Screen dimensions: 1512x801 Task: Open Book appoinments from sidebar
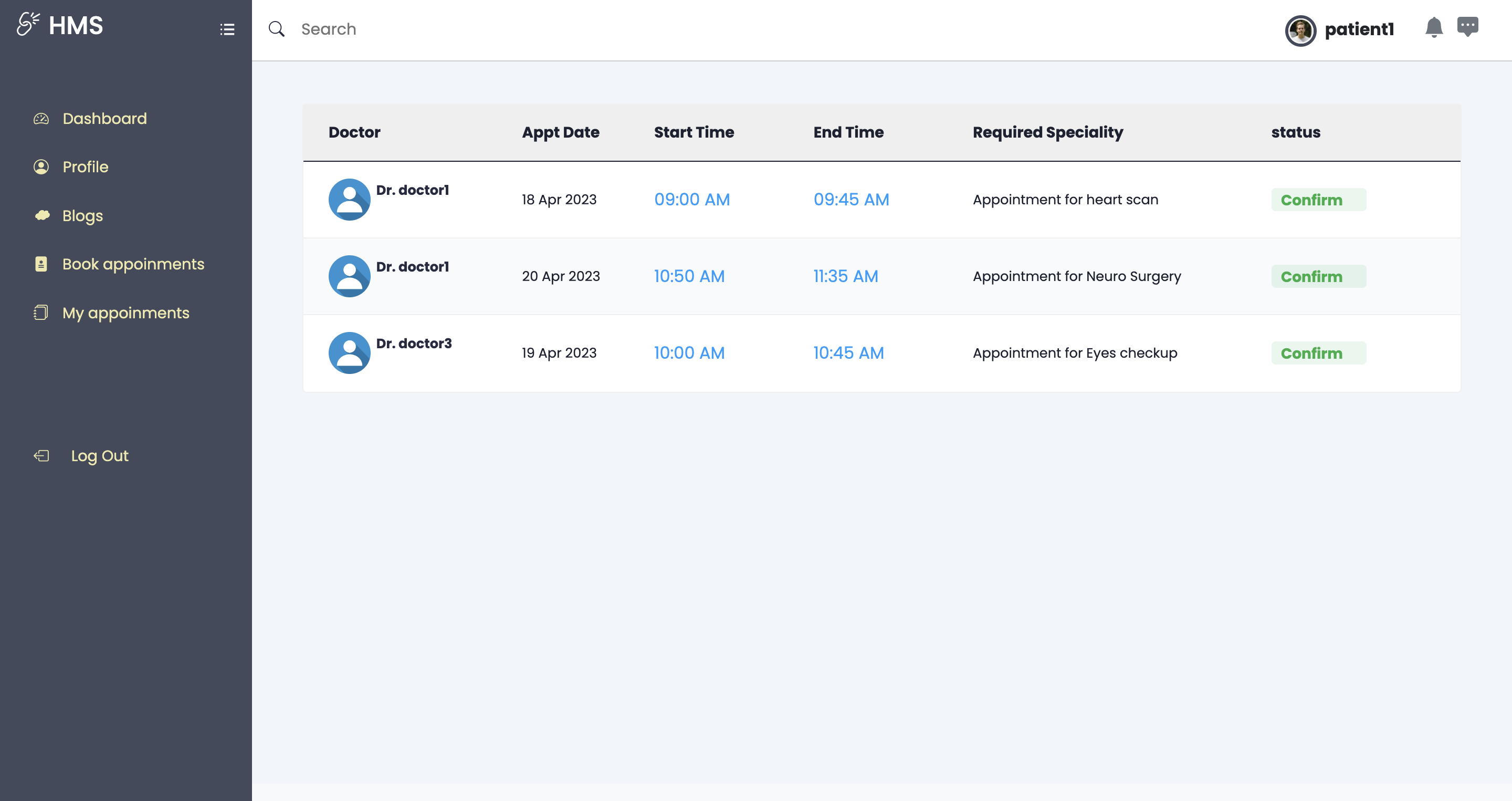click(133, 264)
